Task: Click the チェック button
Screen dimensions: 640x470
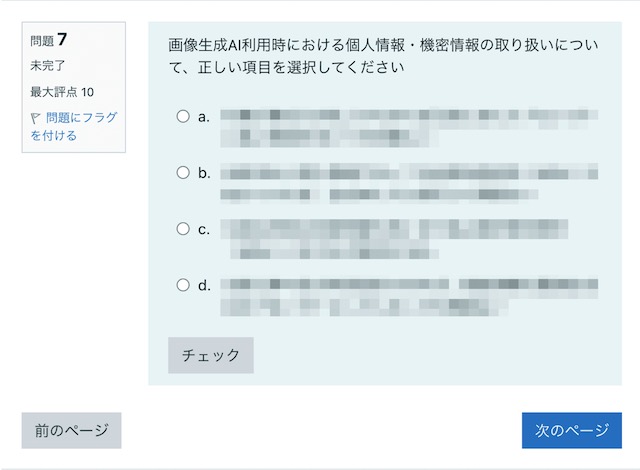Action: pyautogui.click(x=211, y=355)
